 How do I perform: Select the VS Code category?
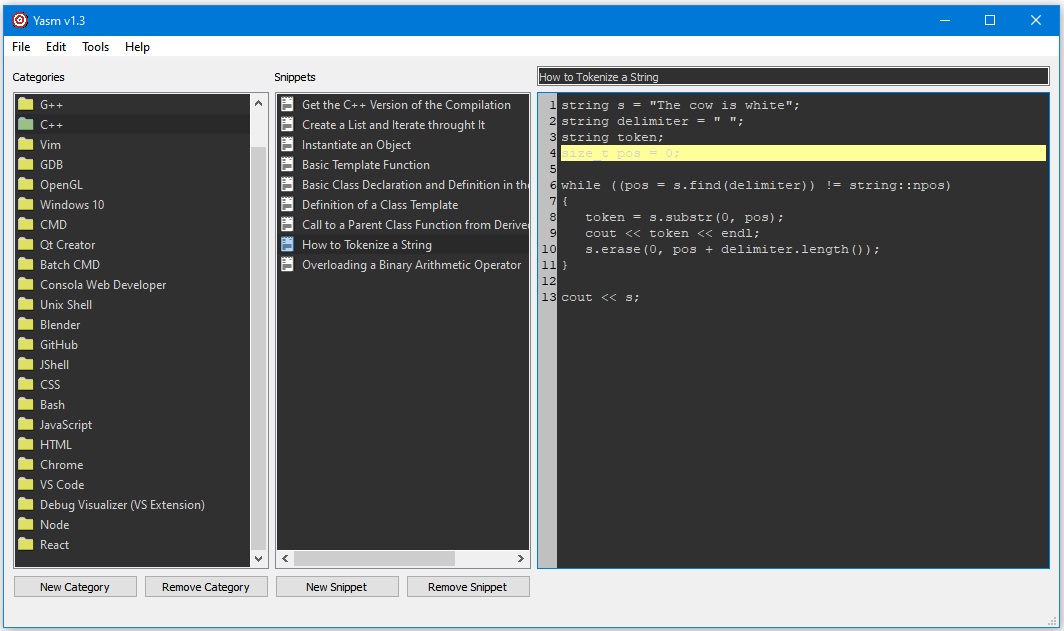(x=133, y=484)
